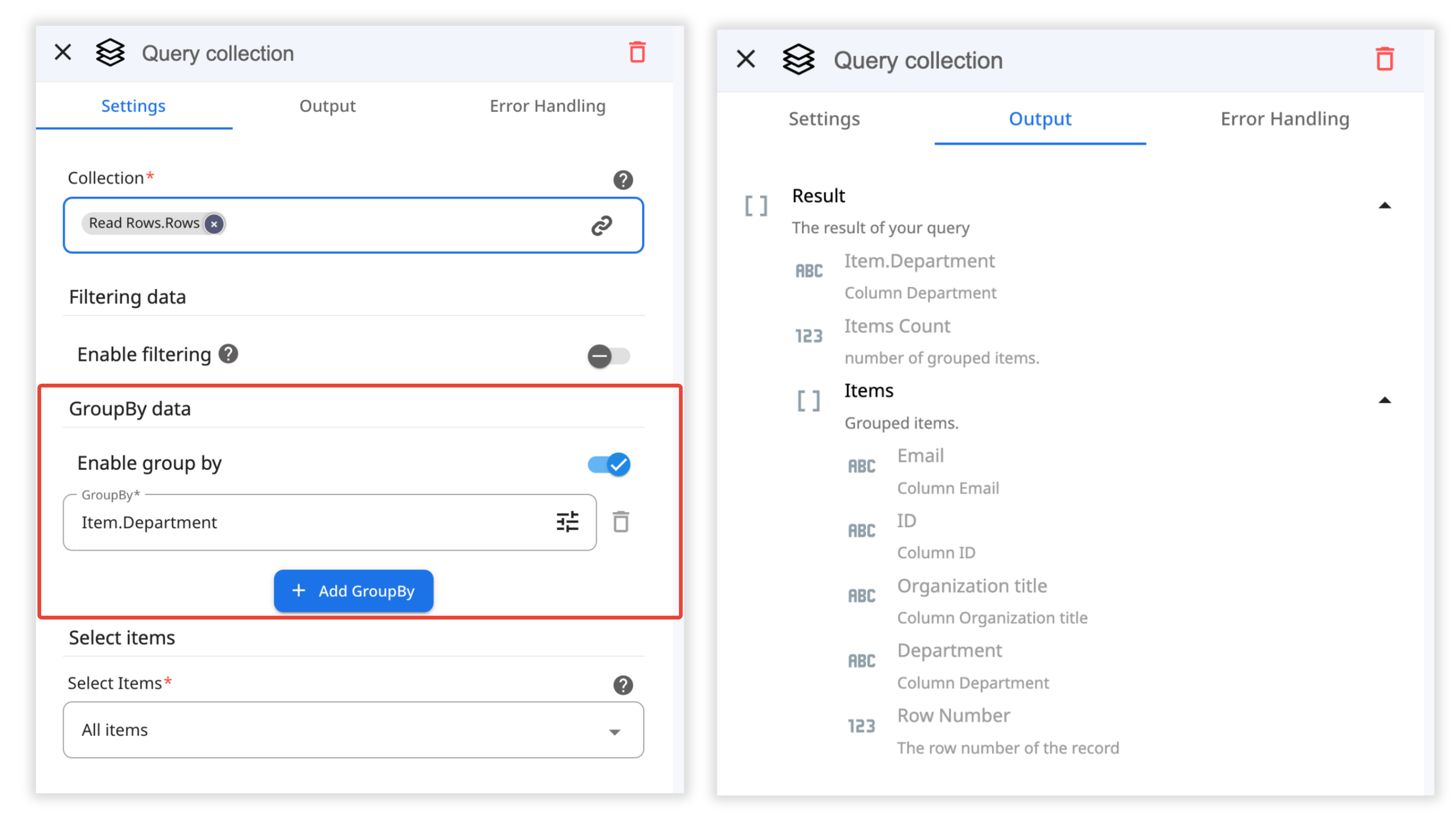Remove the Read Rows.Rows chip

click(214, 224)
